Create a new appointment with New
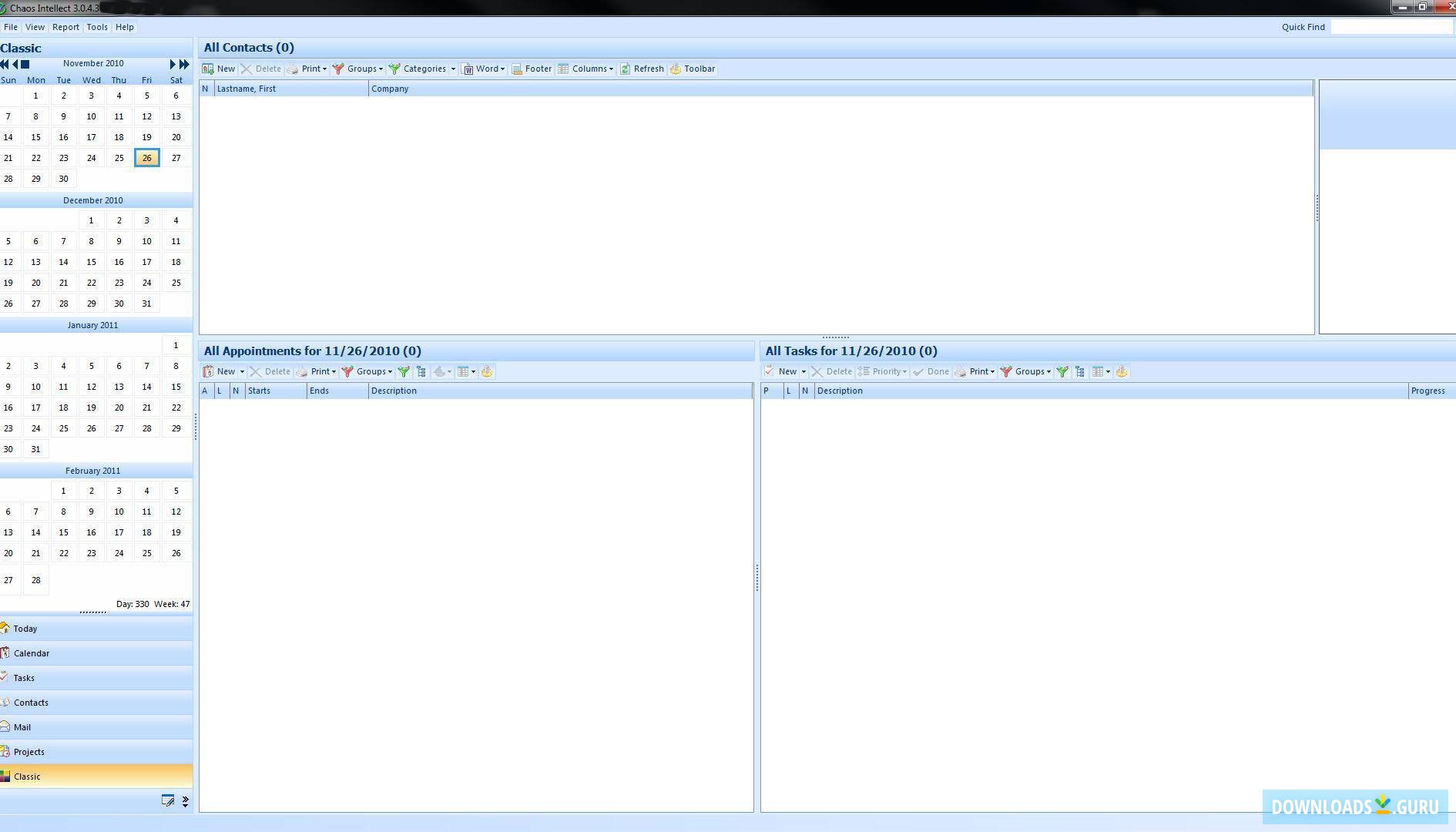Screen dimensions: 1456x832 [220, 371]
